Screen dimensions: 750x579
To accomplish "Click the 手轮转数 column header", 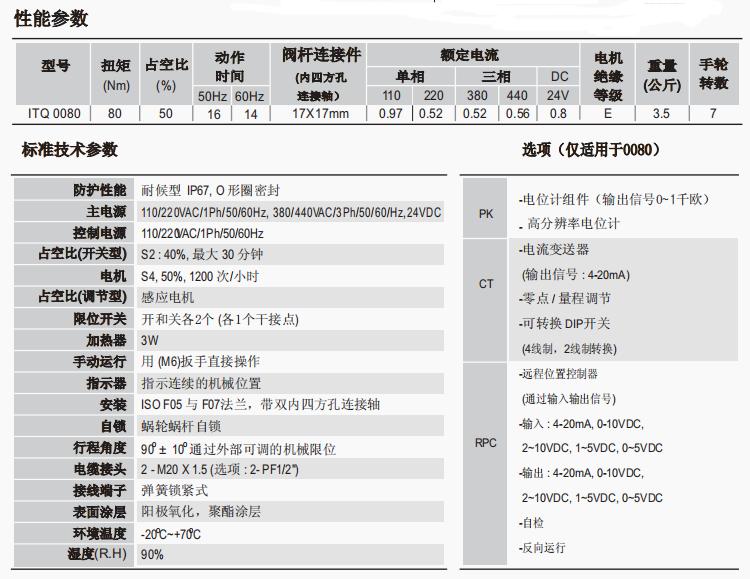I will click(x=713, y=74).
